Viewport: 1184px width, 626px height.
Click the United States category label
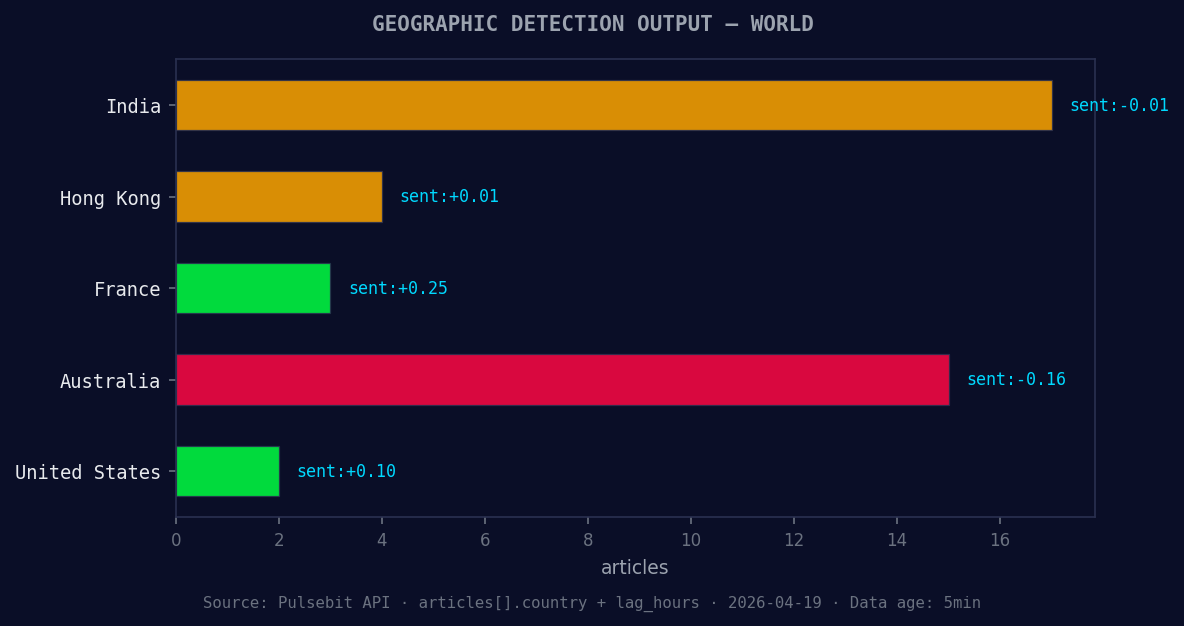(x=86, y=472)
